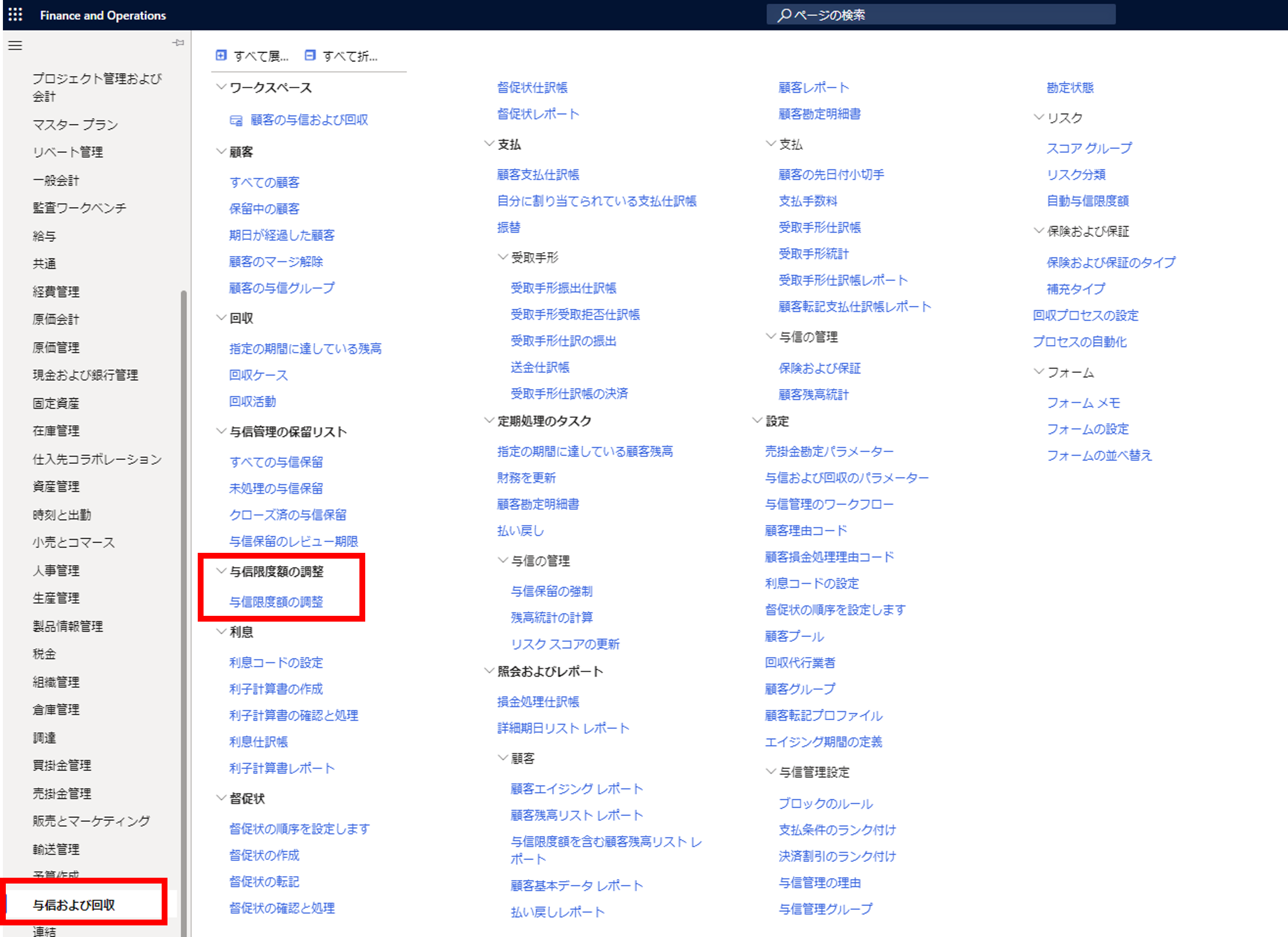Toggle the hamburger navigation menu
Screen dimensions: 1288x937
(15, 46)
